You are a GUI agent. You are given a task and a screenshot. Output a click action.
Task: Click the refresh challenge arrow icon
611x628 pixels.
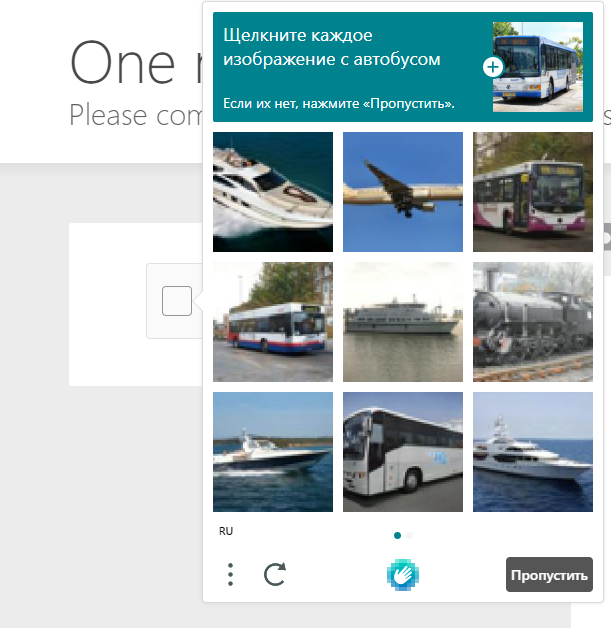[x=275, y=574]
